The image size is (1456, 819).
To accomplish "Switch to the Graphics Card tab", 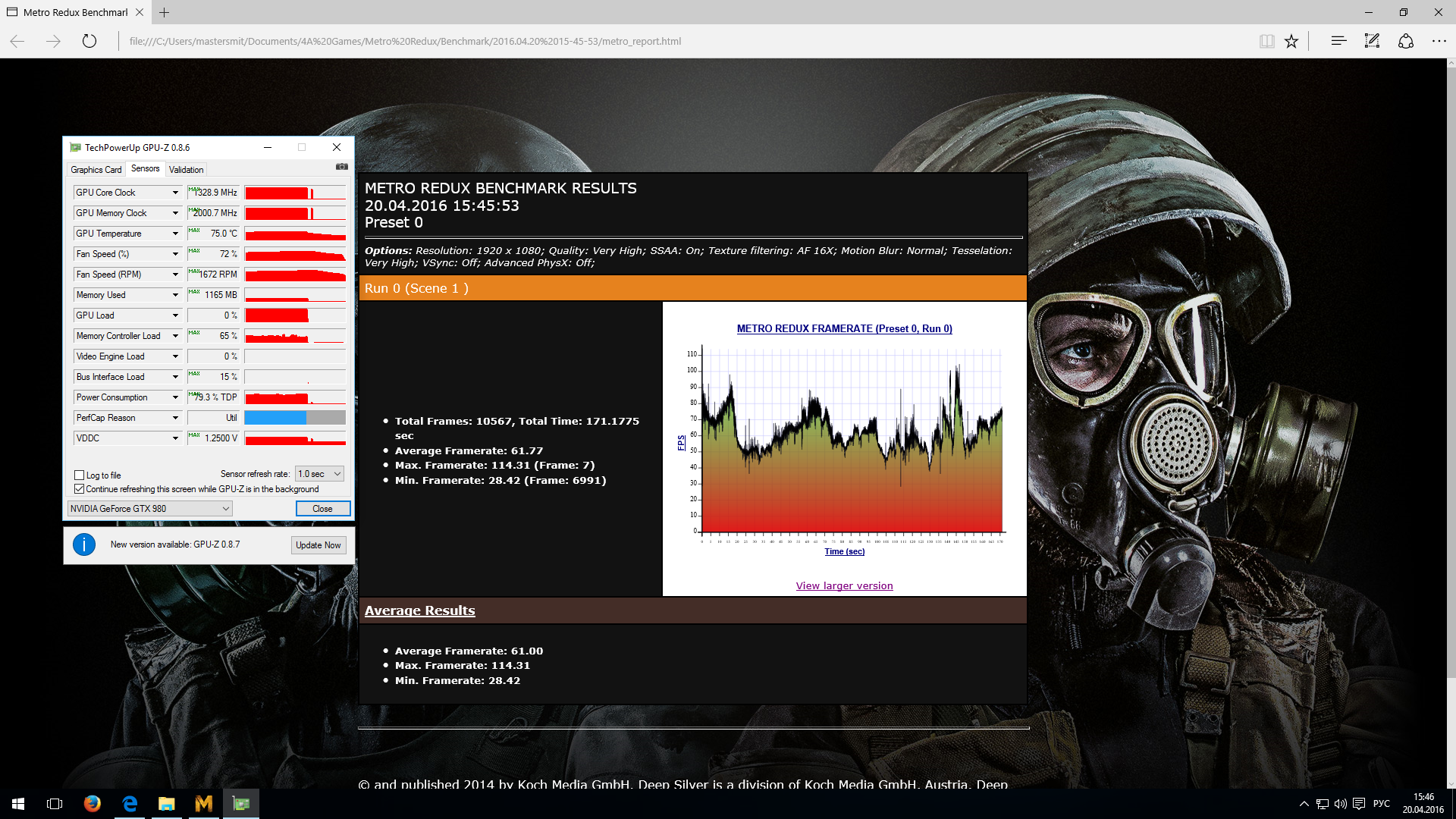I will pos(96,170).
